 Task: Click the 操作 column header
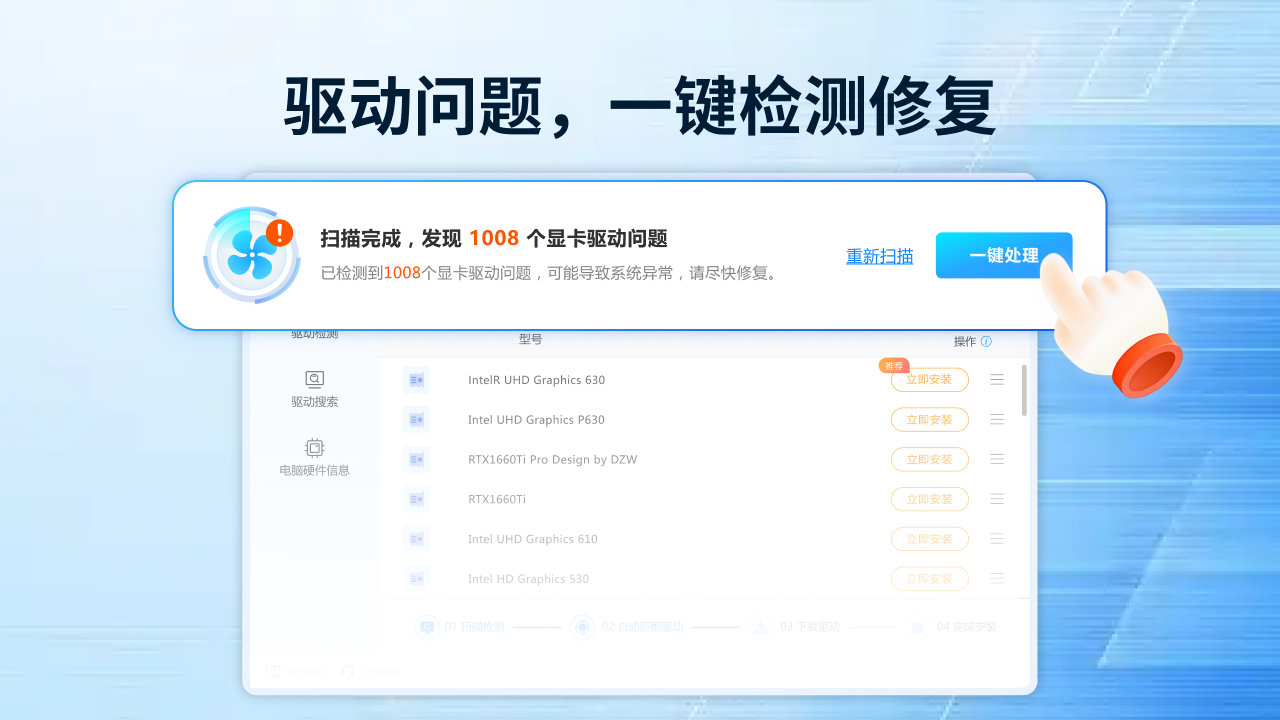coord(964,341)
